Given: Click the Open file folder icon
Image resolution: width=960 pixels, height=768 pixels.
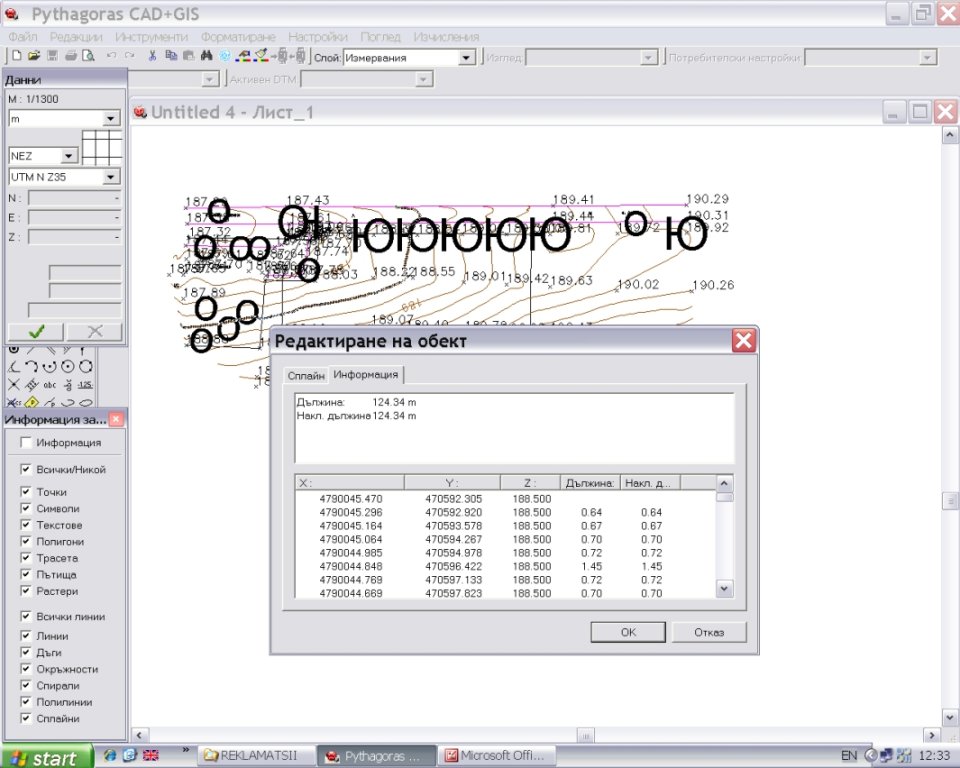Looking at the screenshot, I should pos(33,57).
